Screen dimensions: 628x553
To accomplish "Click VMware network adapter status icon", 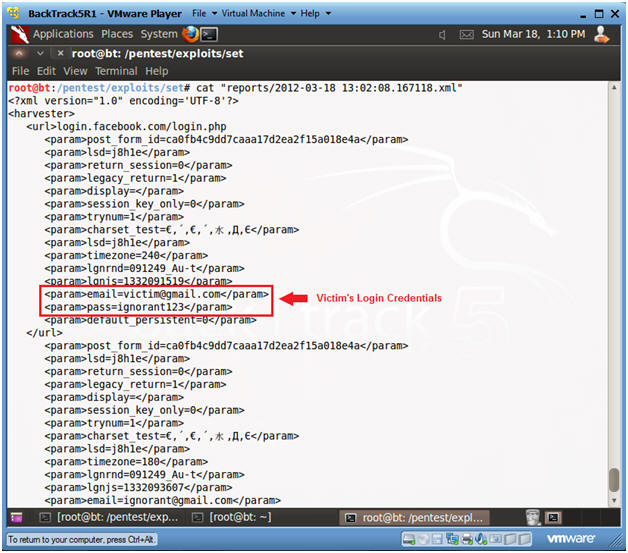I will [x=452, y=539].
